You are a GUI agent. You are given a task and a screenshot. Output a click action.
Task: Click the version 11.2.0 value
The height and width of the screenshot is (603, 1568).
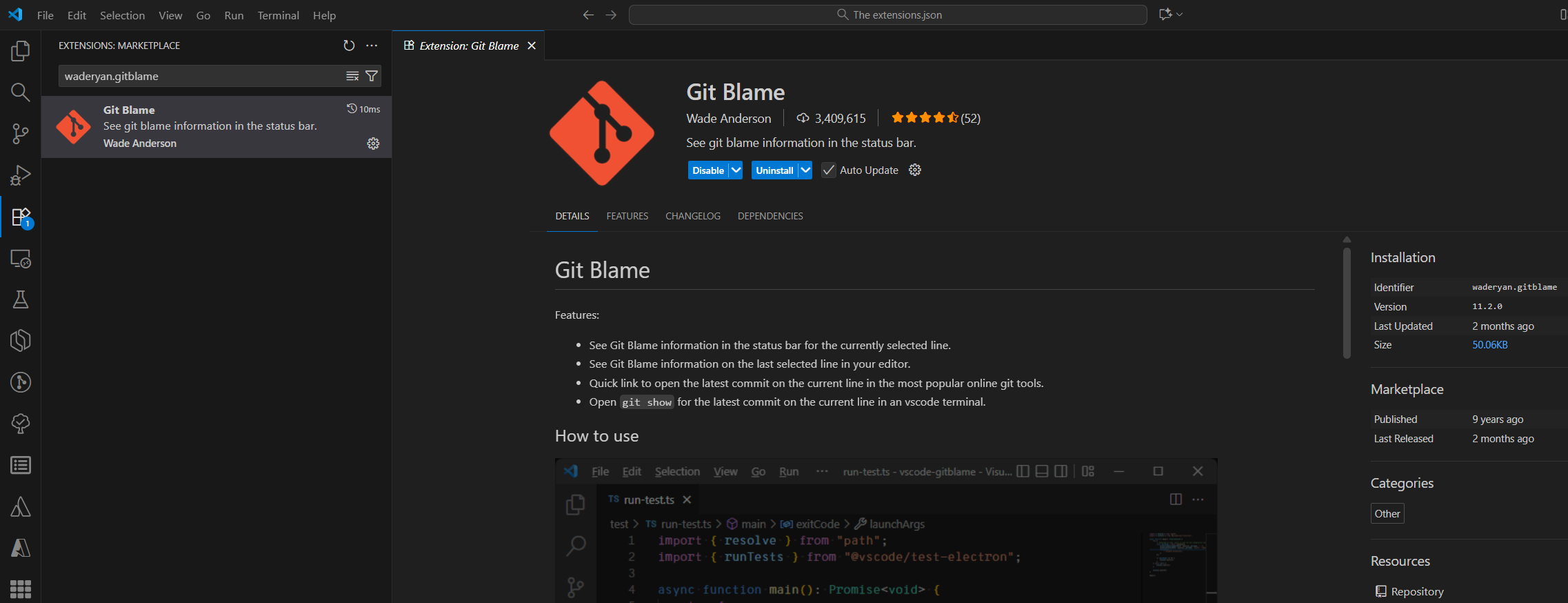[1487, 306]
